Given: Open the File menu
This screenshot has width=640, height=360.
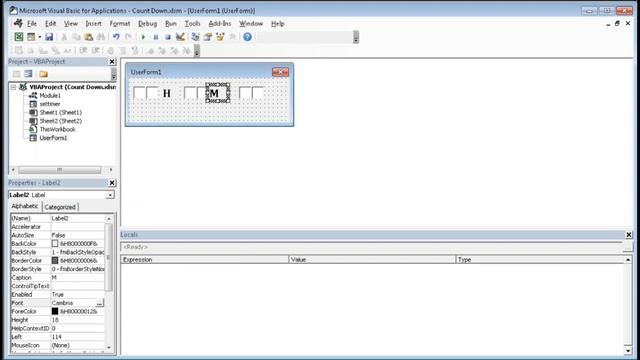Looking at the screenshot, I should coord(32,24).
